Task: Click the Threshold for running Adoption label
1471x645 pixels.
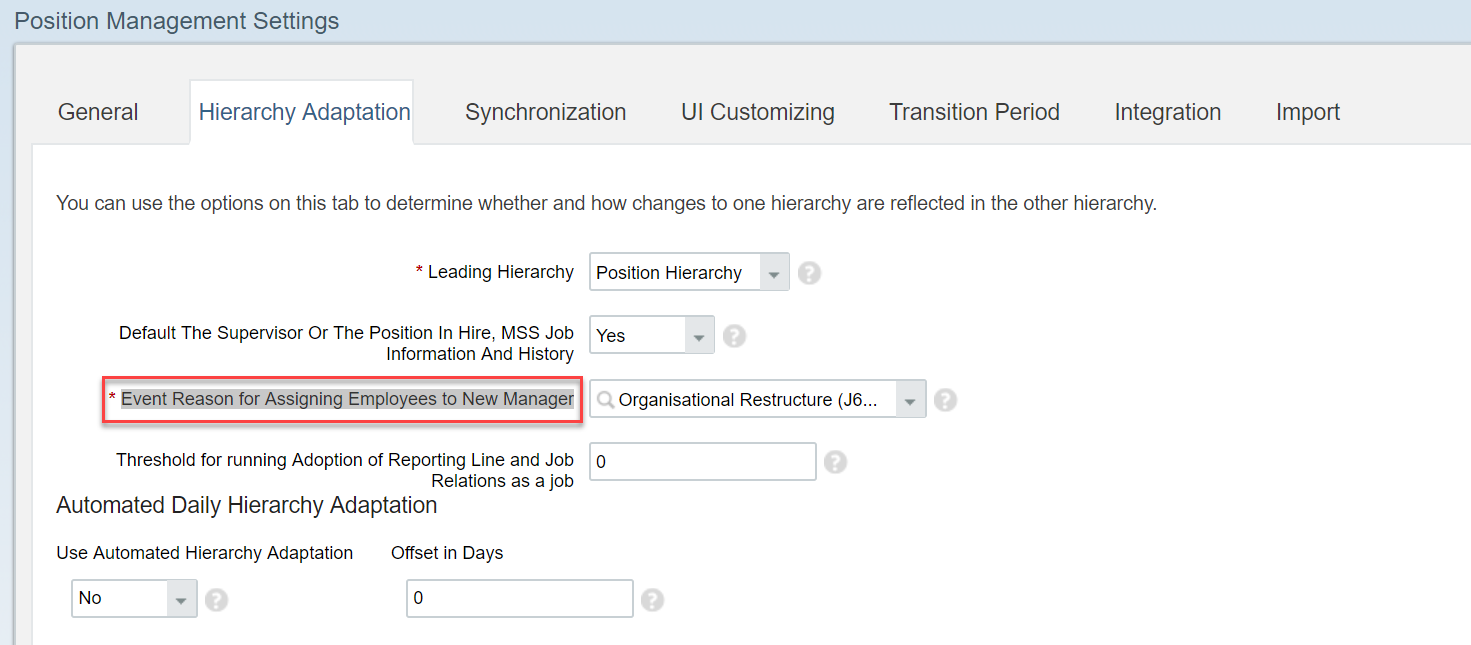Action: [x=345, y=470]
